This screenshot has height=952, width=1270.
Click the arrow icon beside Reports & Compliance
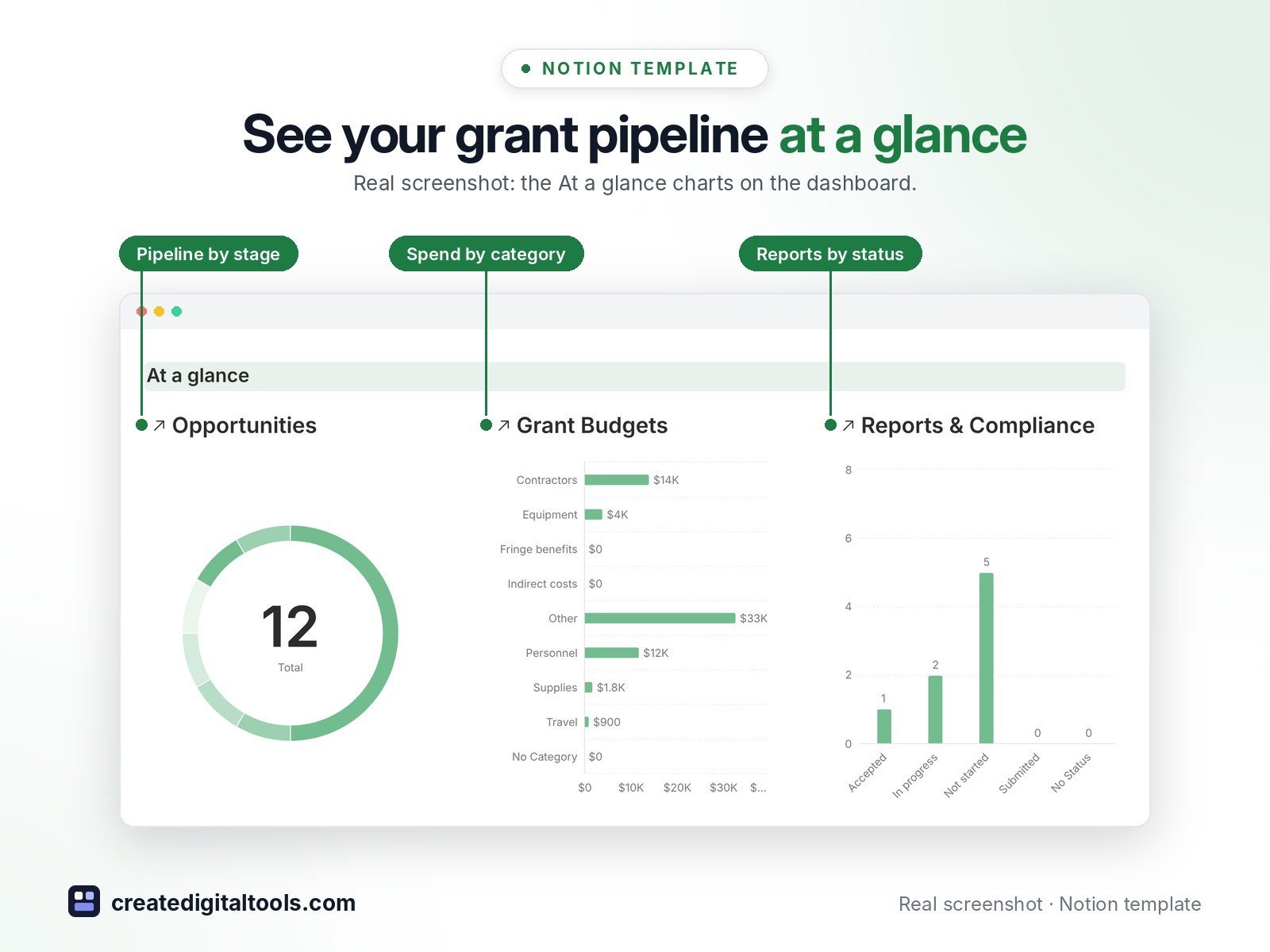coord(848,426)
